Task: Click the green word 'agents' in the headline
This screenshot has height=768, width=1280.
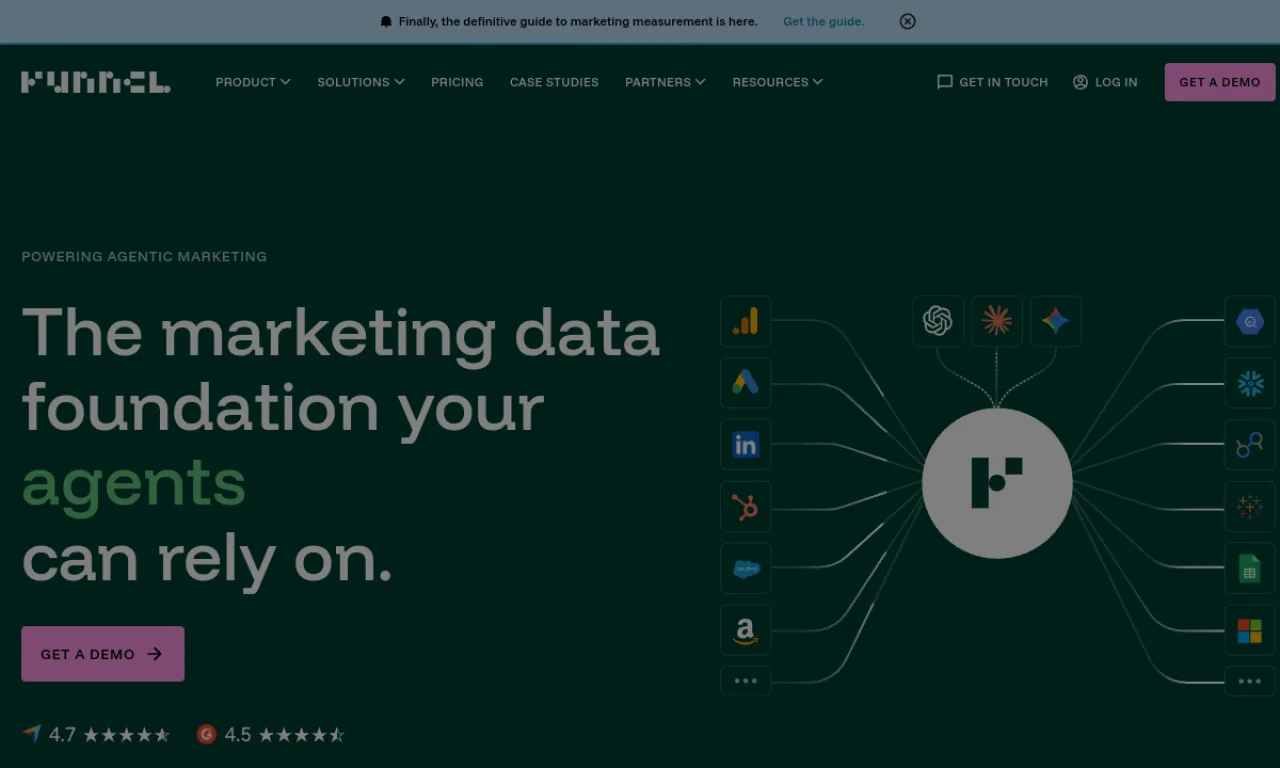Action: (134, 485)
